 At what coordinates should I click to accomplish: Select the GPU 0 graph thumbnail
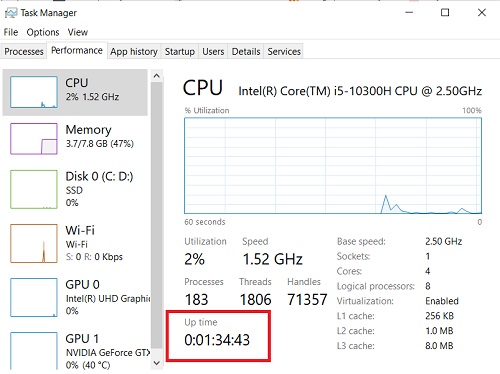(x=34, y=297)
